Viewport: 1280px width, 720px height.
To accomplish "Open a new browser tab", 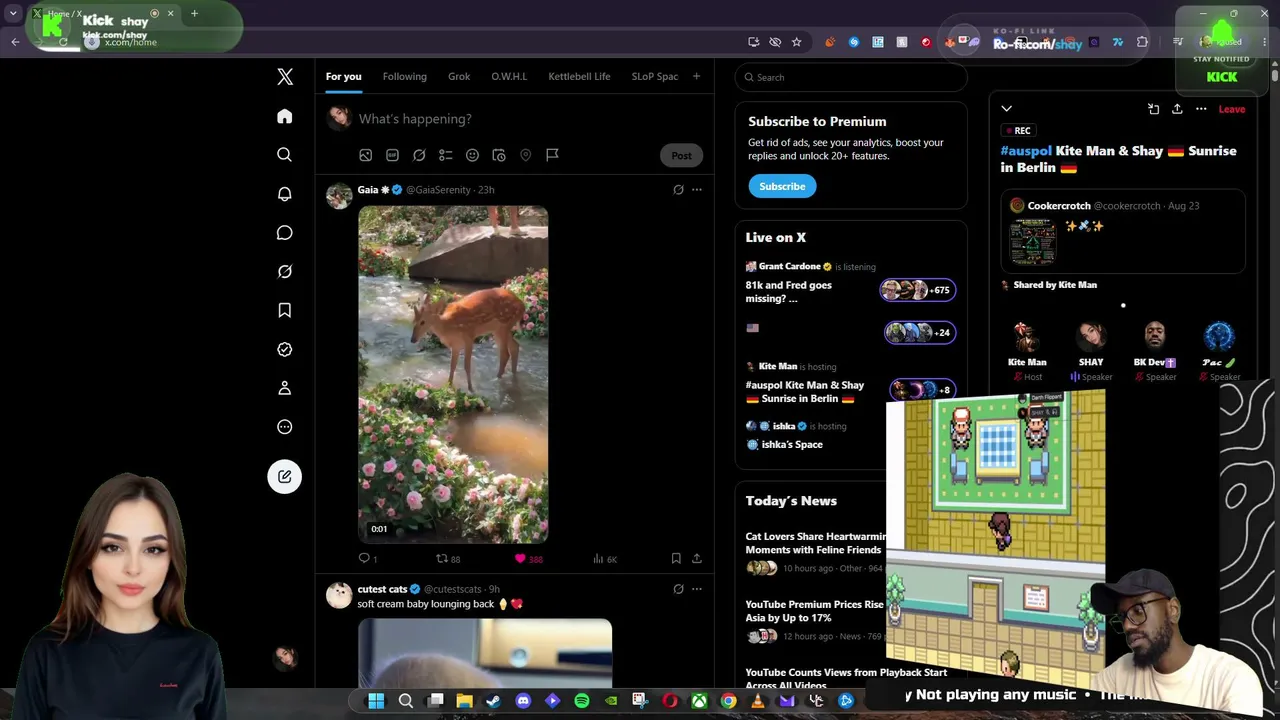I will [x=194, y=14].
